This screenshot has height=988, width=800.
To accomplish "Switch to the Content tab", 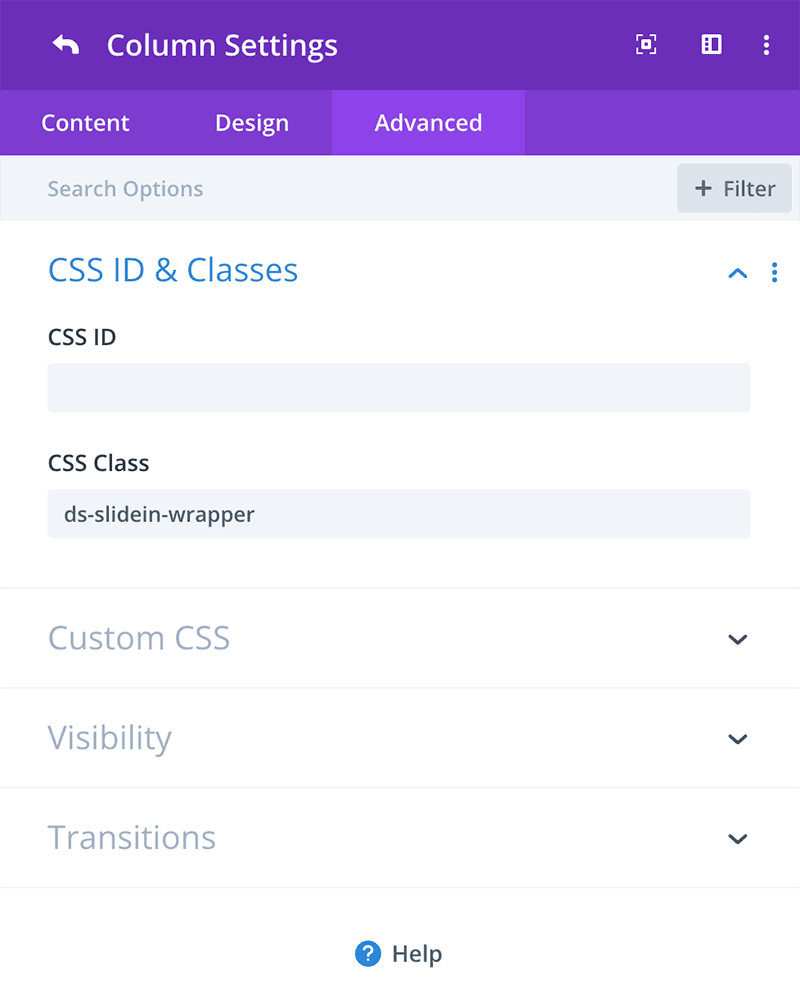I will [x=85, y=122].
